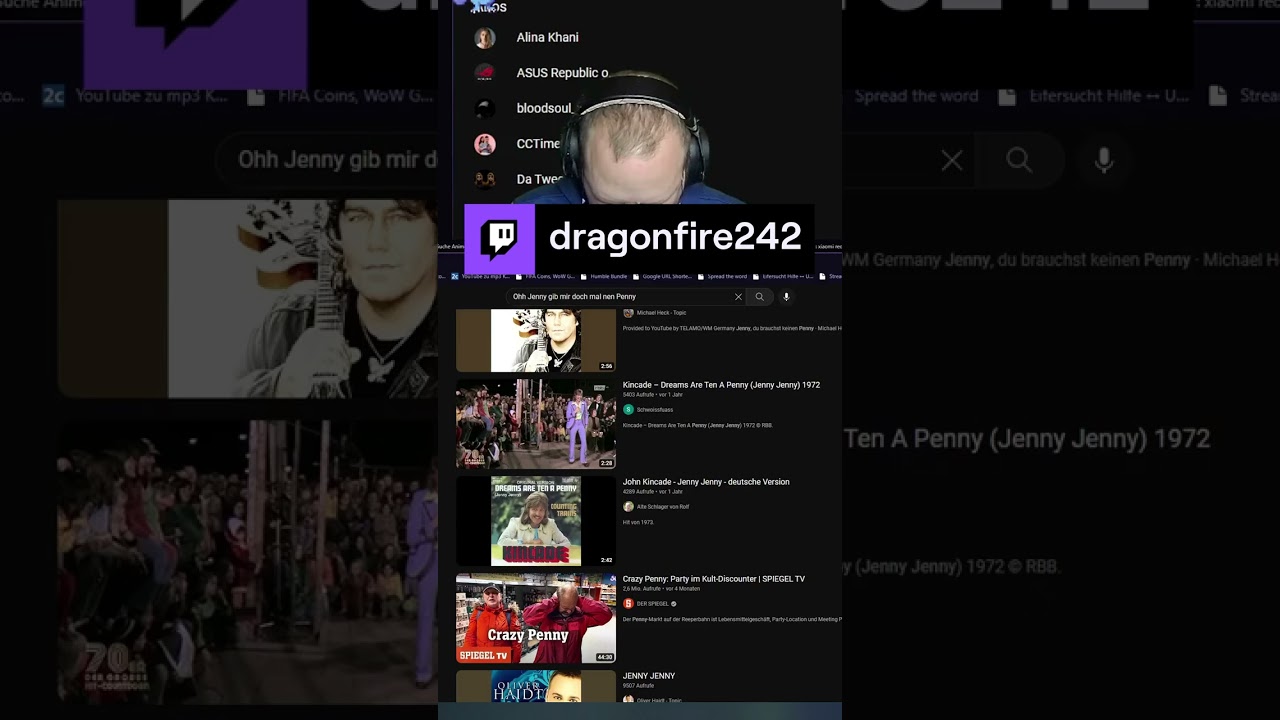Open the 'Google URL Shorte…' bookmark
Screen dimensions: 1280x720
(x=661, y=276)
